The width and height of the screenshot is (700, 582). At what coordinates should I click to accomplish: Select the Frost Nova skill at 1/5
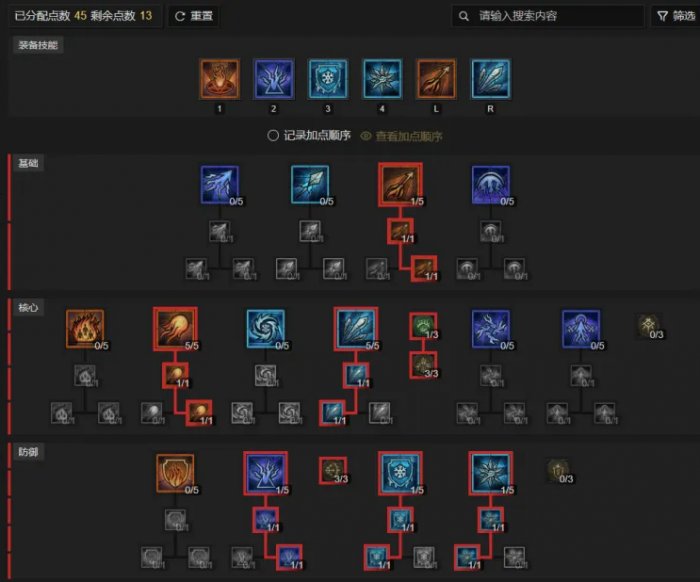pyautogui.click(x=491, y=473)
